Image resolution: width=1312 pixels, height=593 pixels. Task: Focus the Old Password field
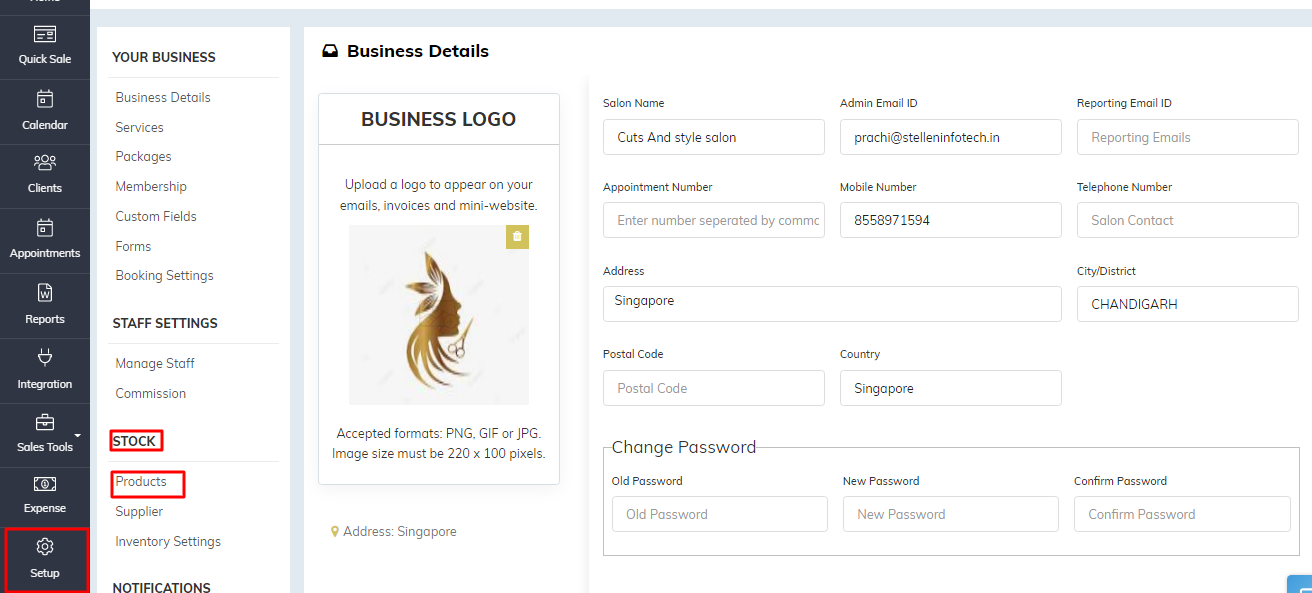719,514
